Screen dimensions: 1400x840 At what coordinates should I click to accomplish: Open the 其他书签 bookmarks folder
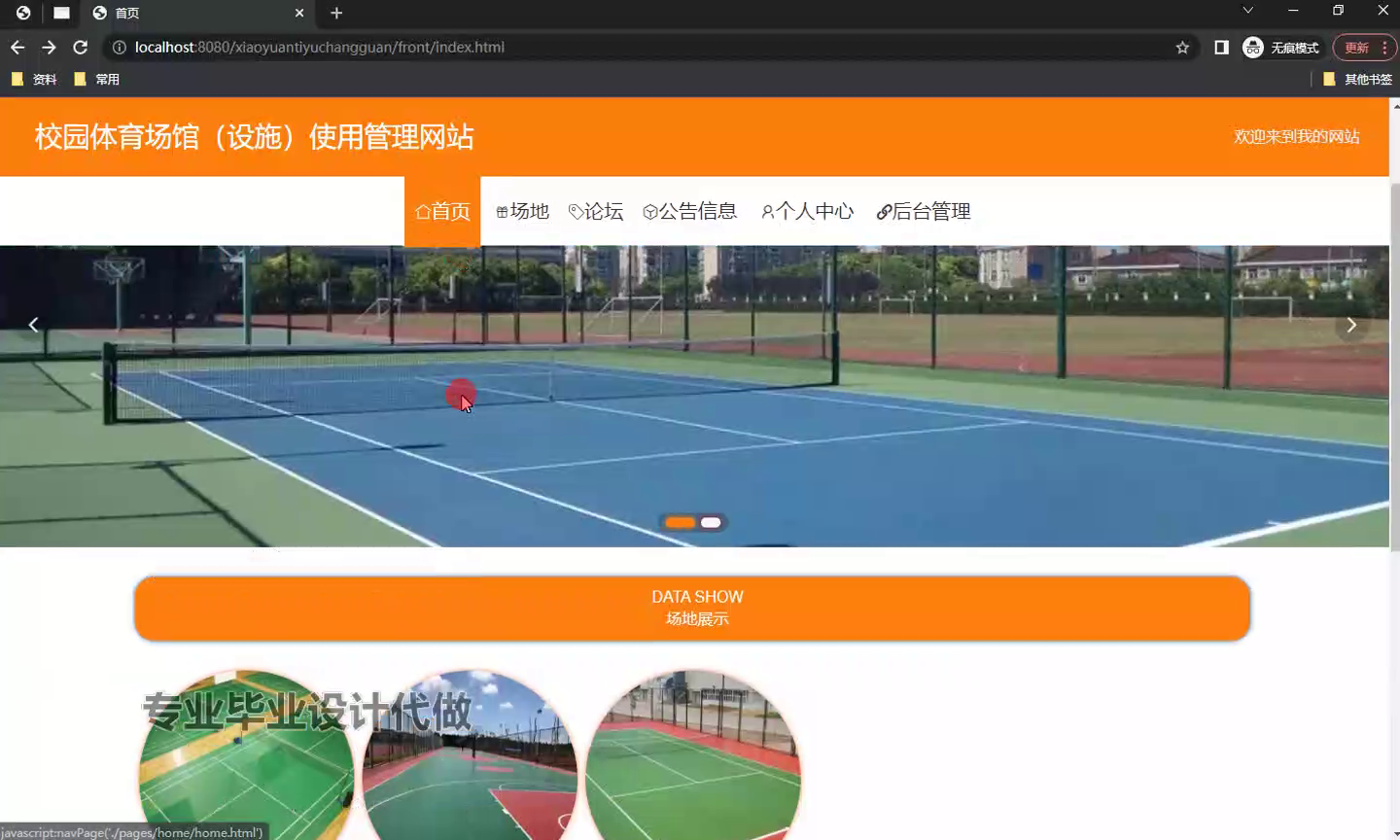(x=1357, y=79)
